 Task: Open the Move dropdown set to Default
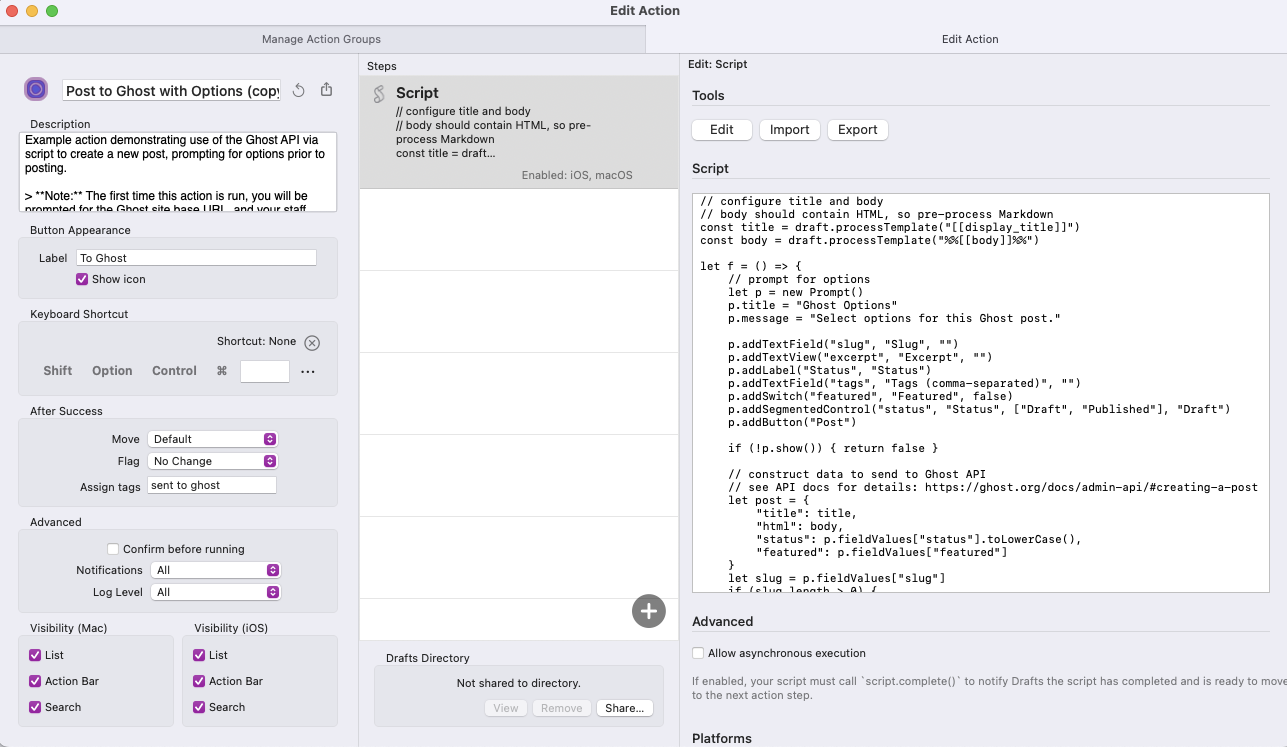[212, 439]
